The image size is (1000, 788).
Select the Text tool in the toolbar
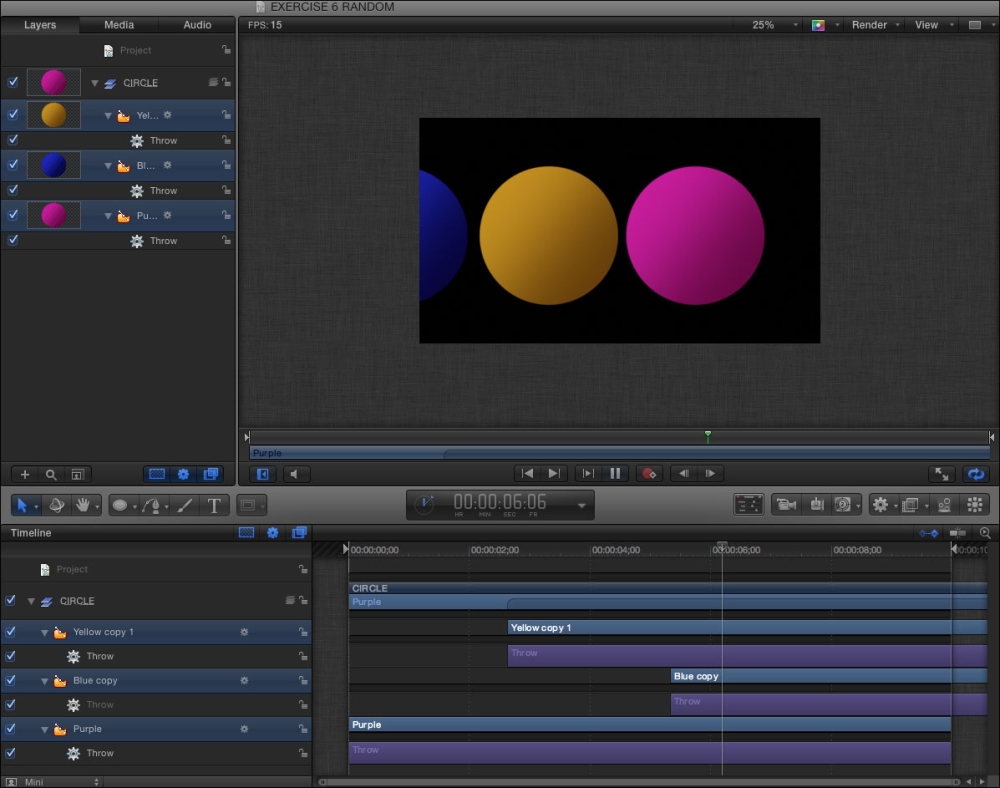(x=214, y=505)
